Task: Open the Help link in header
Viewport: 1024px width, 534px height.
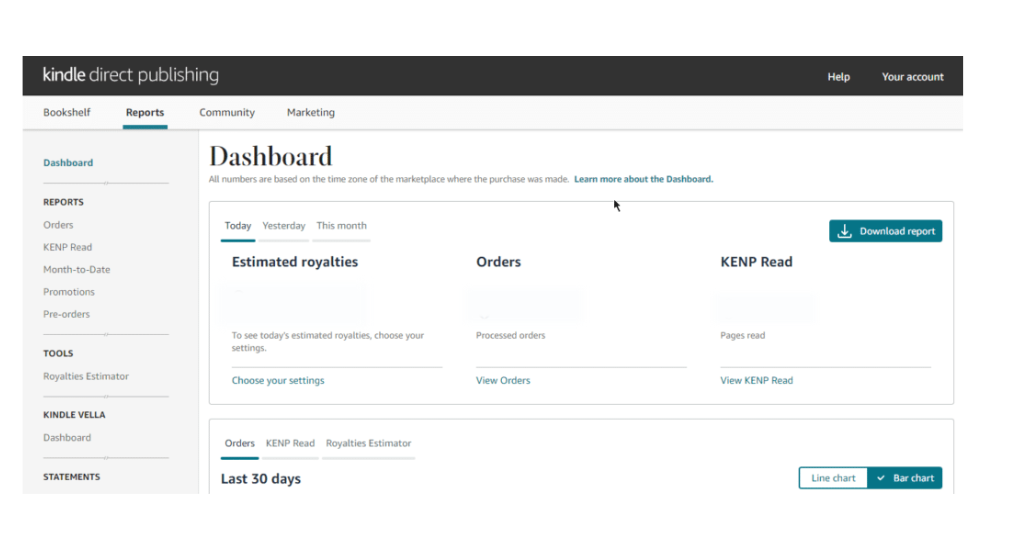Action: point(839,76)
